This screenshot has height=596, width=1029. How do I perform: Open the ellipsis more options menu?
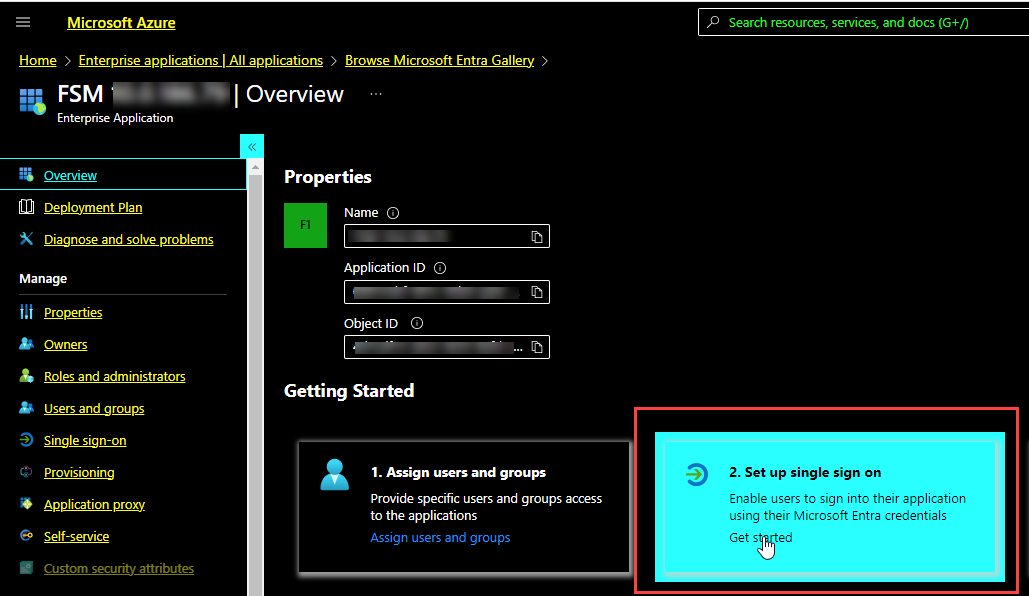(x=376, y=93)
